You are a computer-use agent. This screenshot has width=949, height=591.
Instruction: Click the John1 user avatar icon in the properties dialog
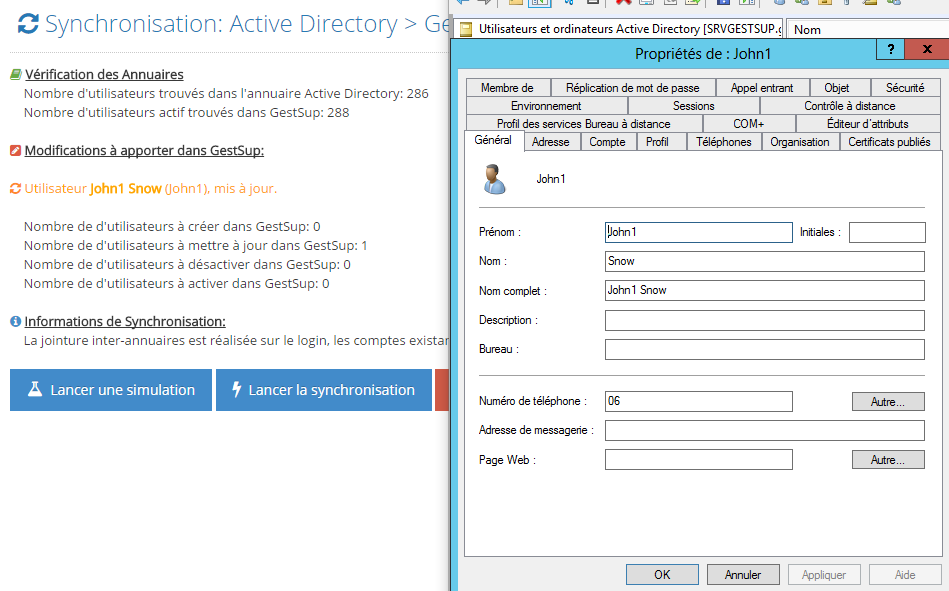(494, 179)
